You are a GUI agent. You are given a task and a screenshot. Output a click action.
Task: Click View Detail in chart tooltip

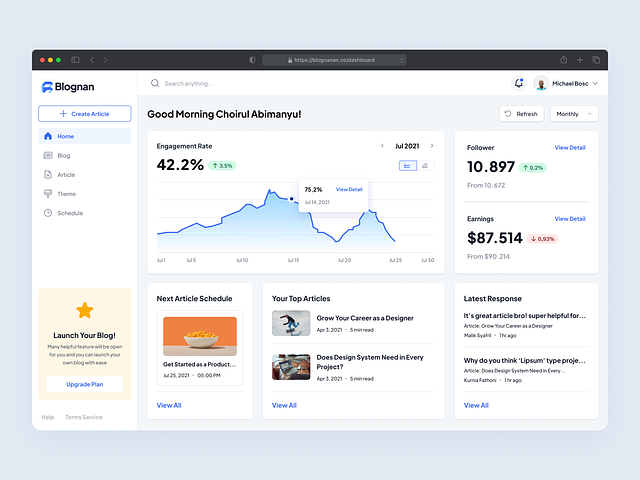tap(349, 189)
